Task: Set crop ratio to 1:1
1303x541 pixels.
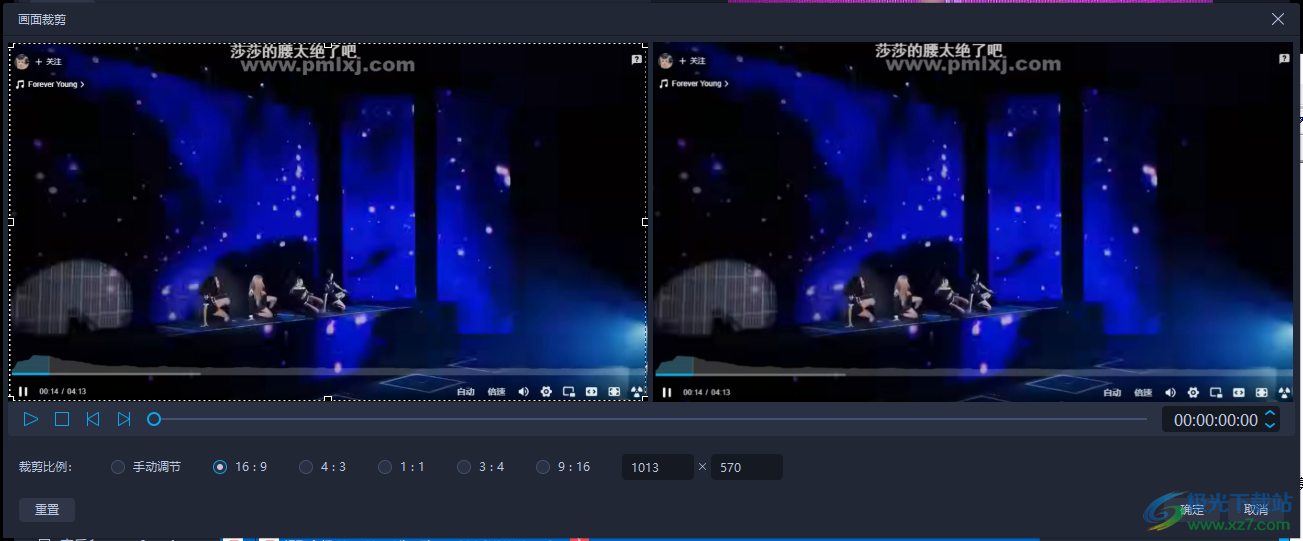Action: point(385,467)
